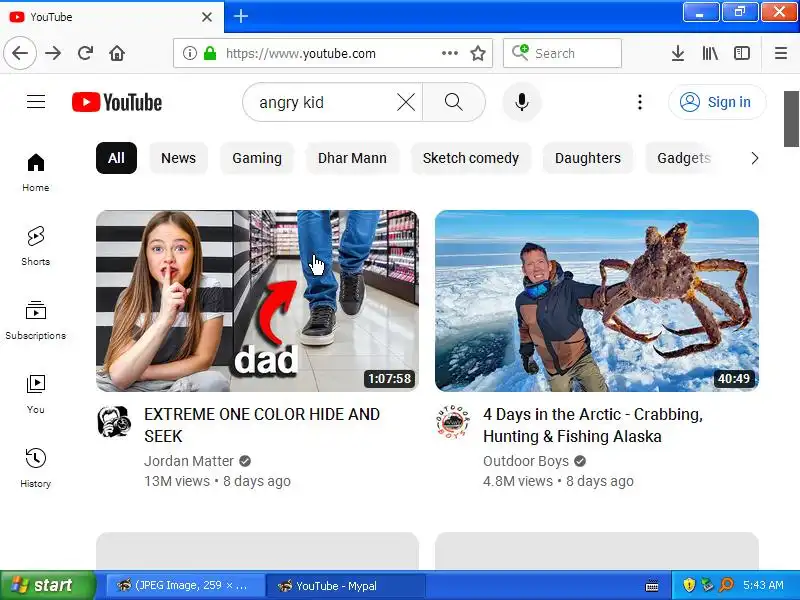The height and width of the screenshot is (600, 800).
Task: Play the hide and seek video thumbnail
Action: [257, 301]
